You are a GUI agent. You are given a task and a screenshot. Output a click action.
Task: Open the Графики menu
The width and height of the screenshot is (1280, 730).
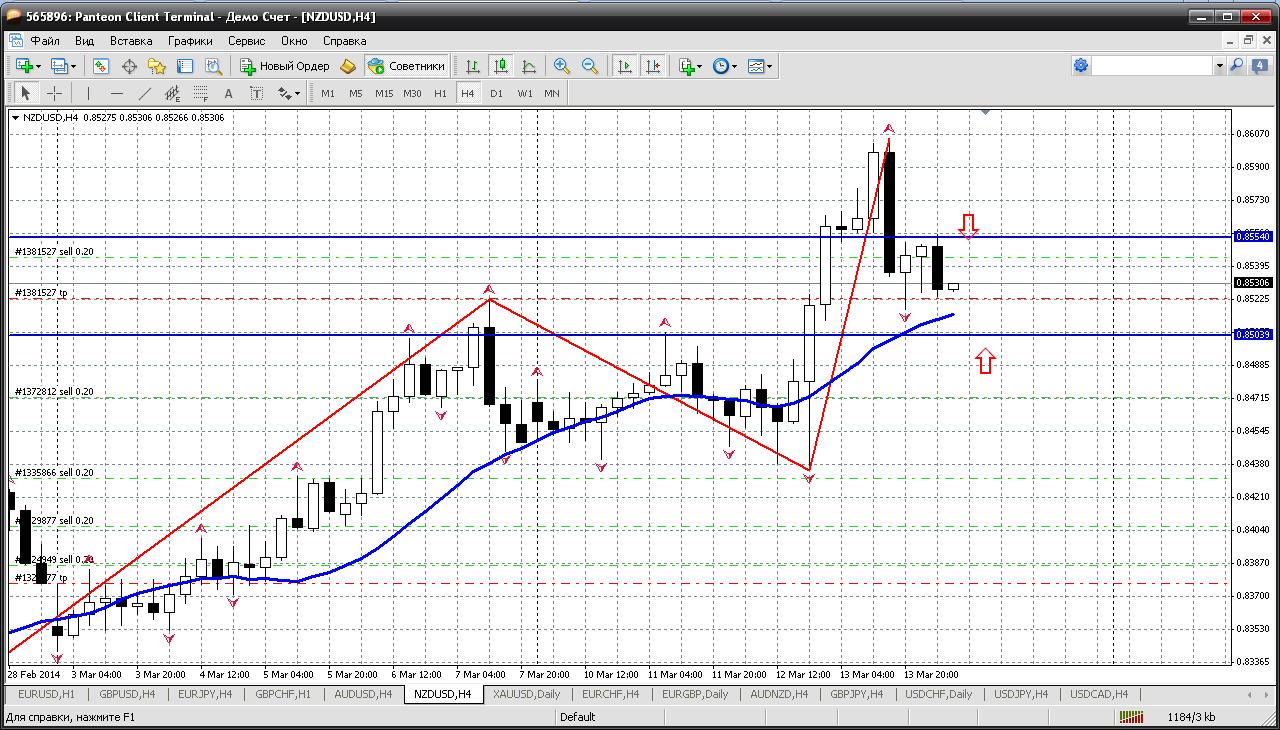click(190, 41)
